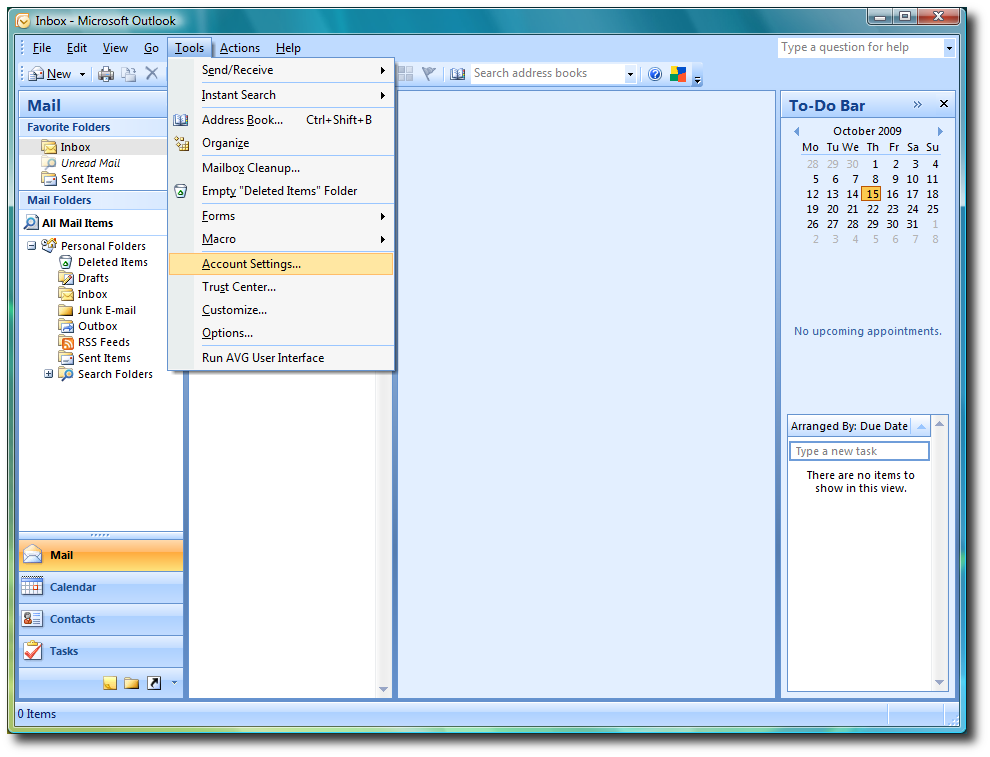Open Send/Receive submenu
The height and width of the screenshot is (757, 990).
282,70
